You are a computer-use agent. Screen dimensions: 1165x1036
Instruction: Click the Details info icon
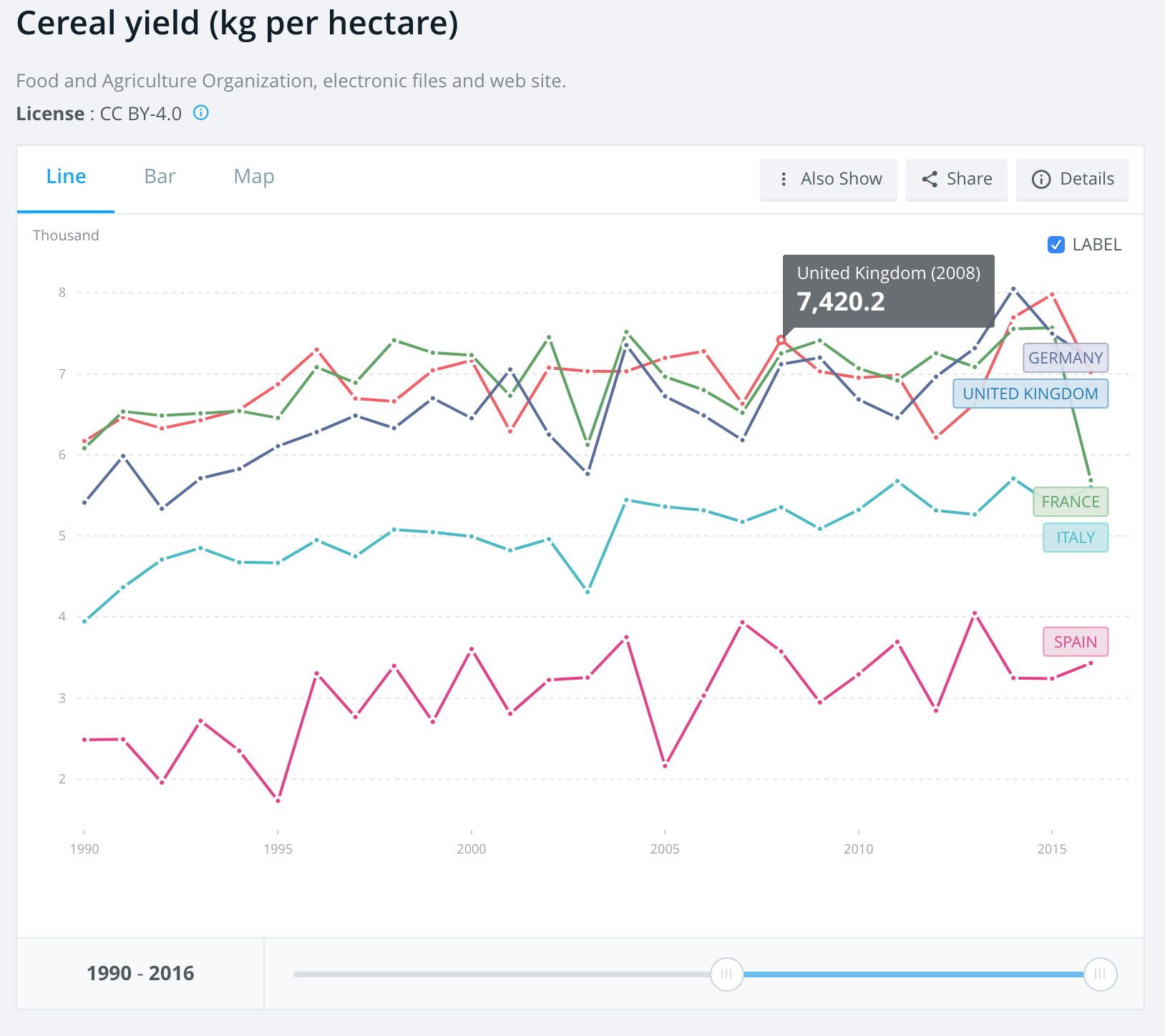pyautogui.click(x=1040, y=179)
